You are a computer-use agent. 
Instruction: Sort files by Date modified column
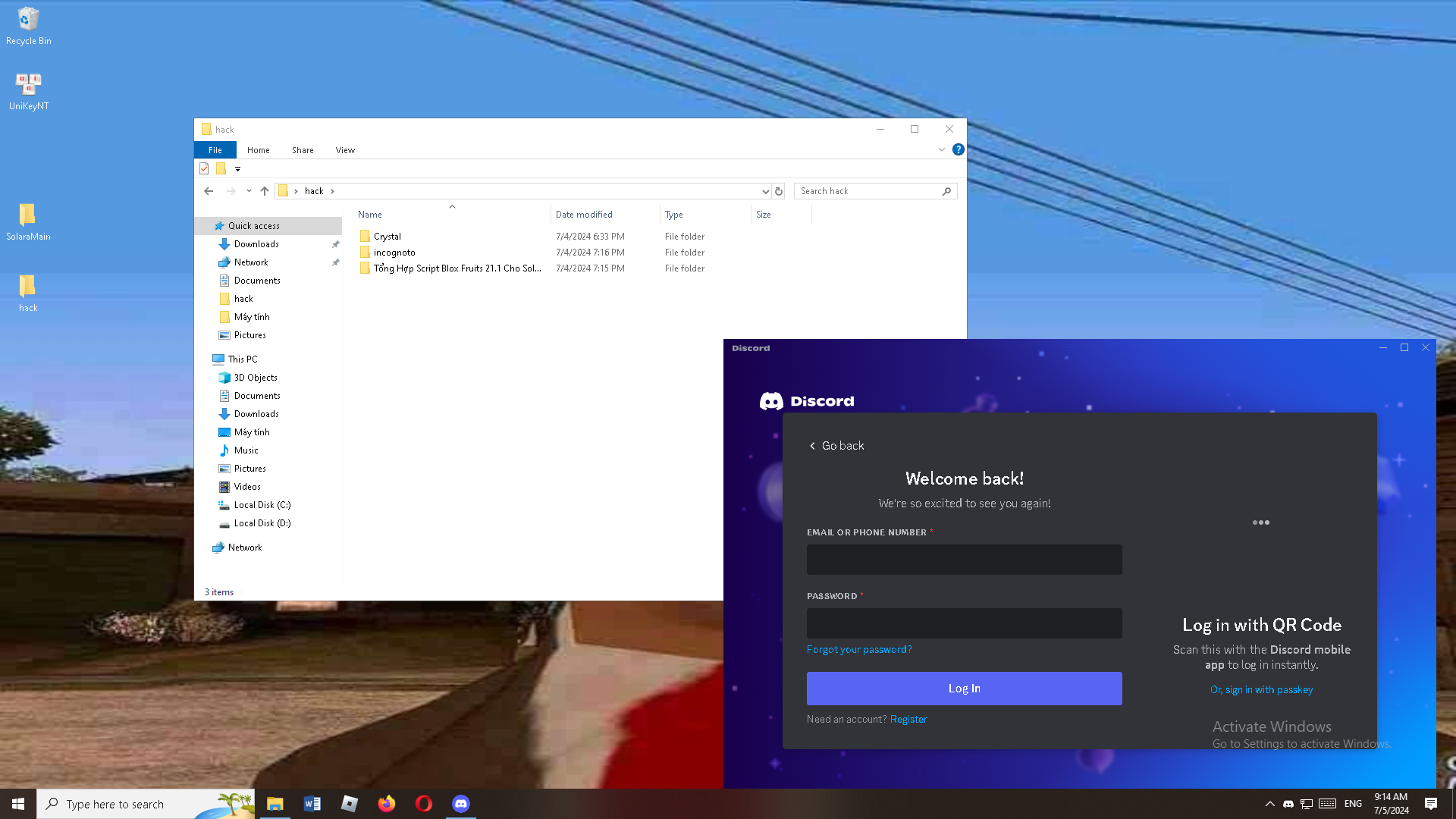click(x=605, y=215)
